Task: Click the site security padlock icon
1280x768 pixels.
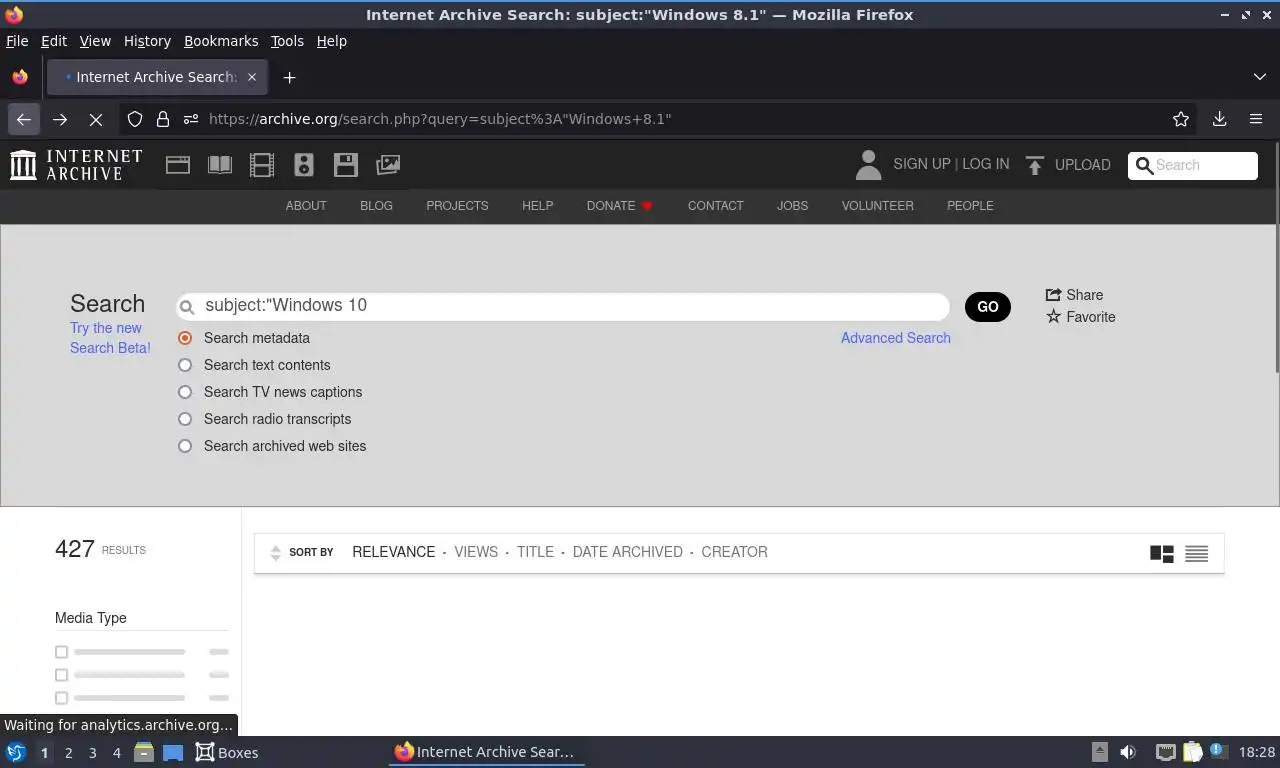Action: [x=163, y=119]
